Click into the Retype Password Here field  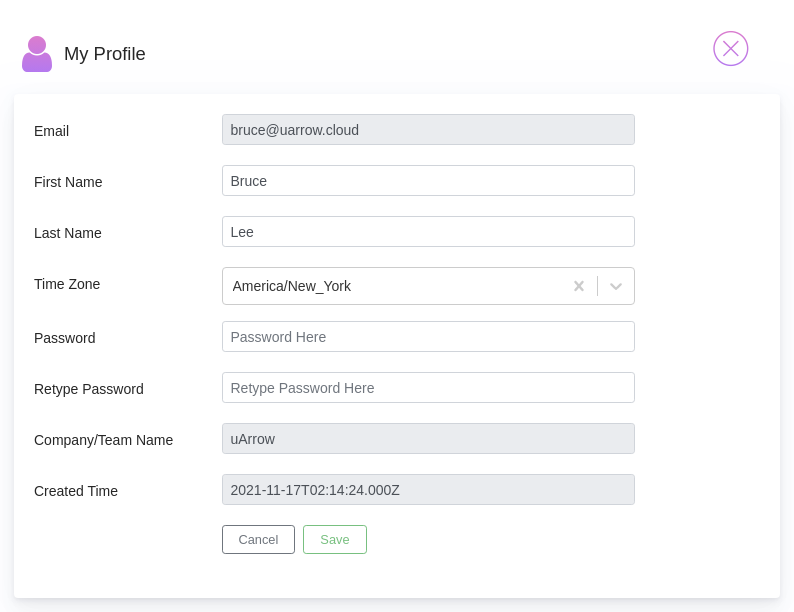(x=428, y=388)
